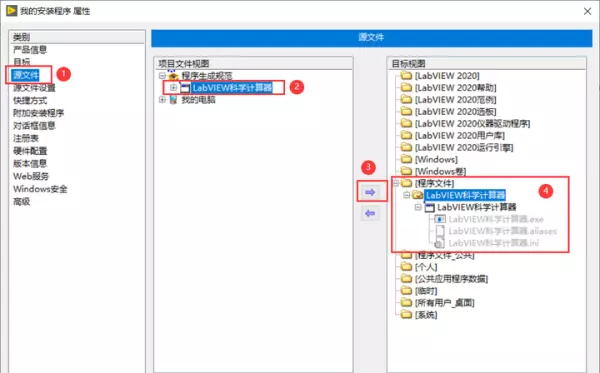Screen dimensions: 600x373
Task: Open Windows安全 category
Action: [x=40, y=189]
